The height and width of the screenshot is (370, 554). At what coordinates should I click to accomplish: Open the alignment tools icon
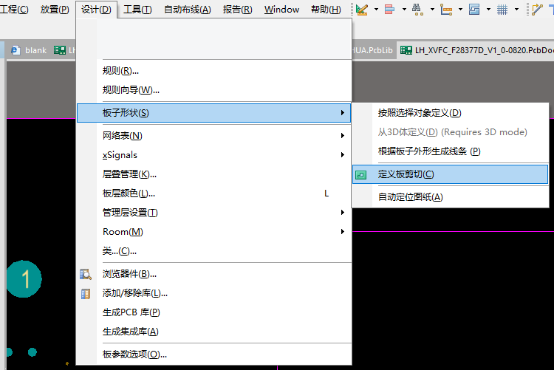(389, 9)
